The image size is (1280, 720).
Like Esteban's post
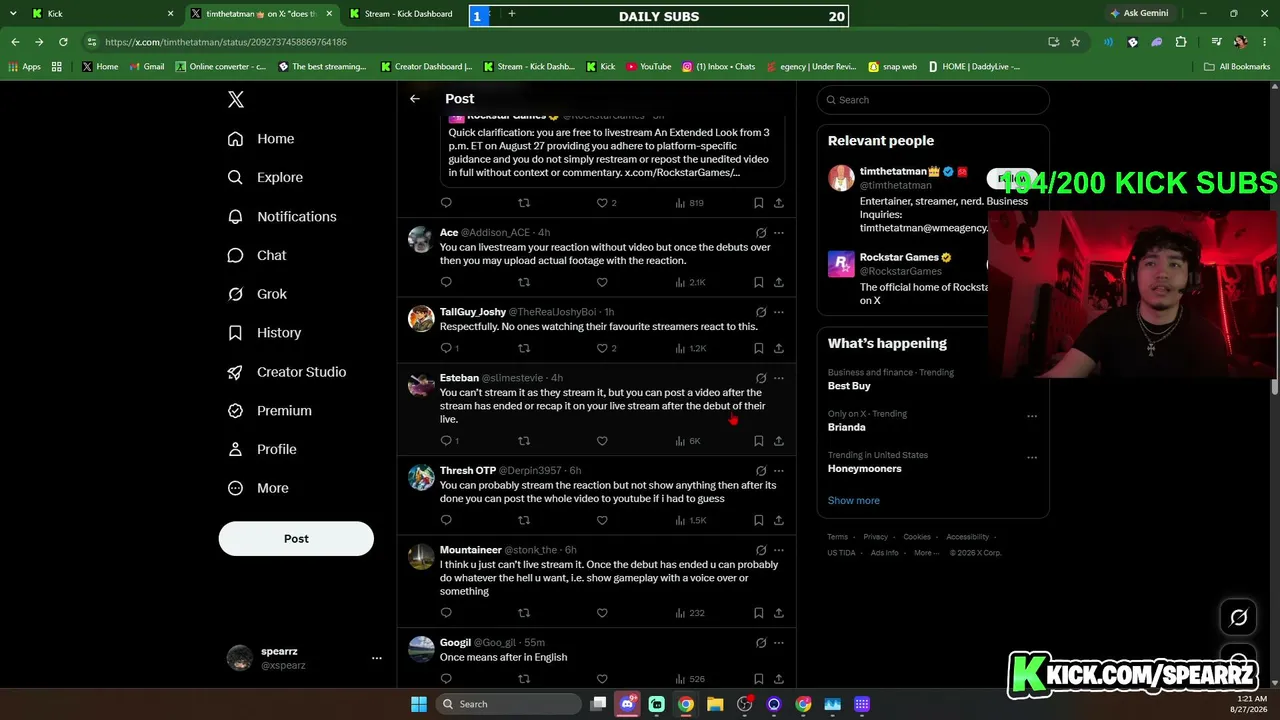click(602, 441)
